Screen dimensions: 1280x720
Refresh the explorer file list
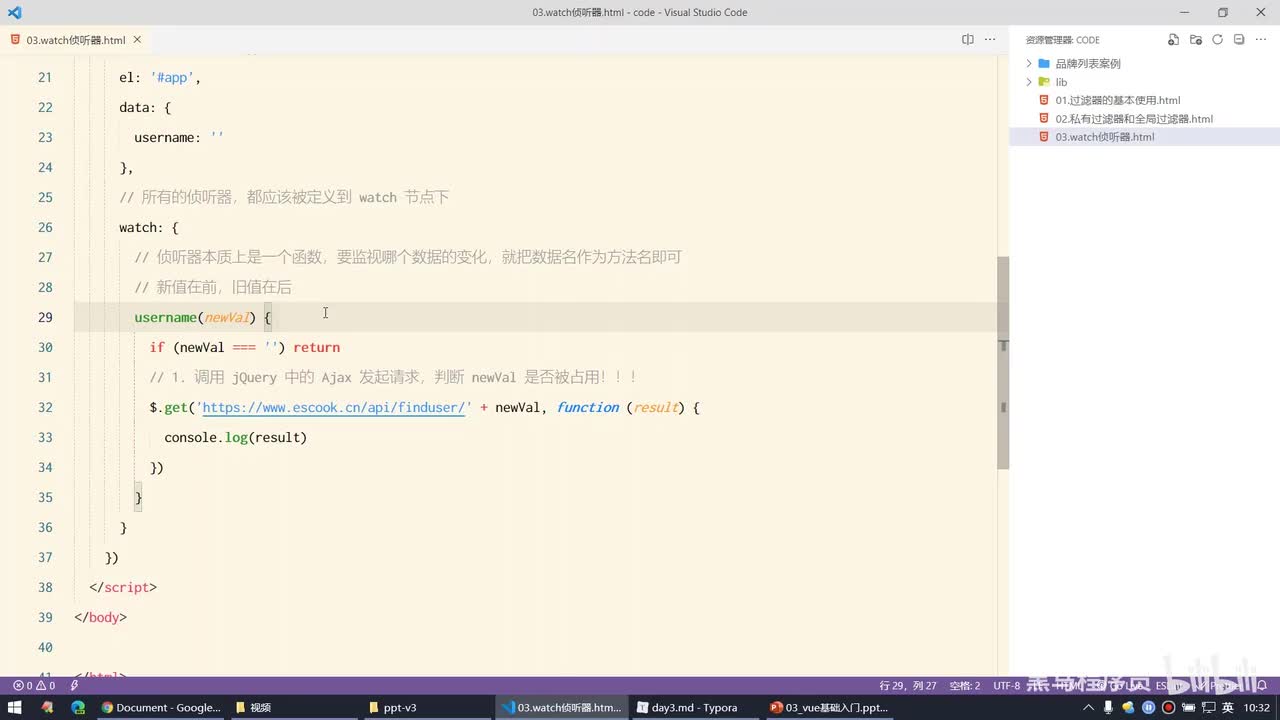(1218, 40)
